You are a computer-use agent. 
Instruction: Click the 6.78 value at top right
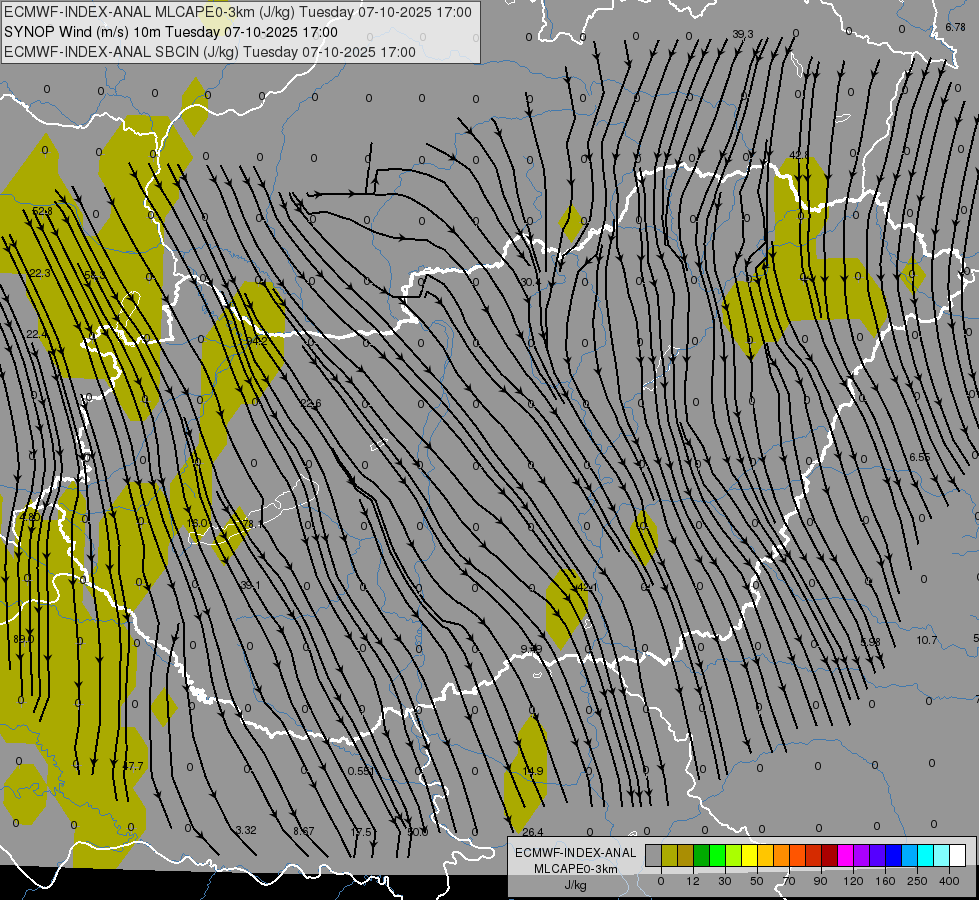coord(955,27)
